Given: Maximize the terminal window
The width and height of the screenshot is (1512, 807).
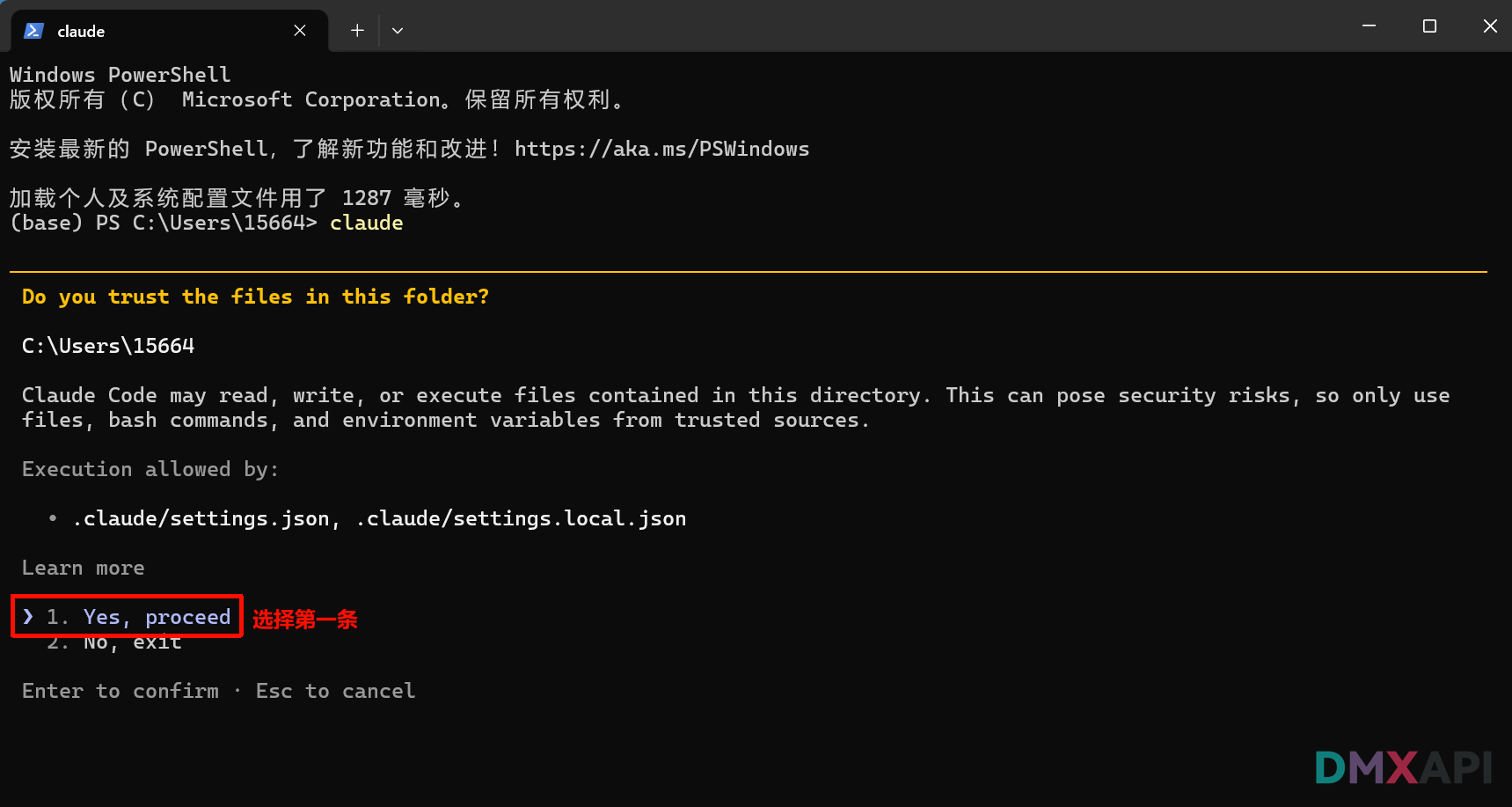Looking at the screenshot, I should (1429, 26).
